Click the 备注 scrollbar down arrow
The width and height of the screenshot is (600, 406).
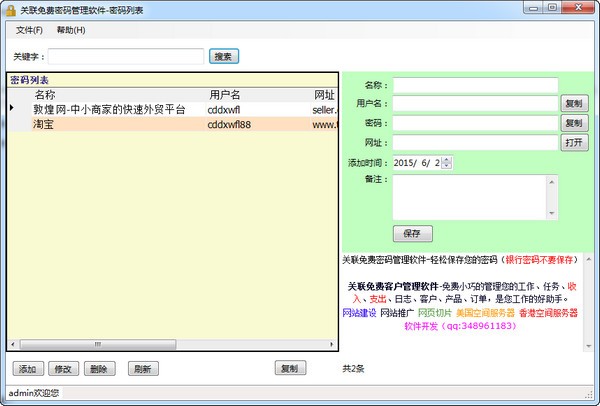coord(552,213)
